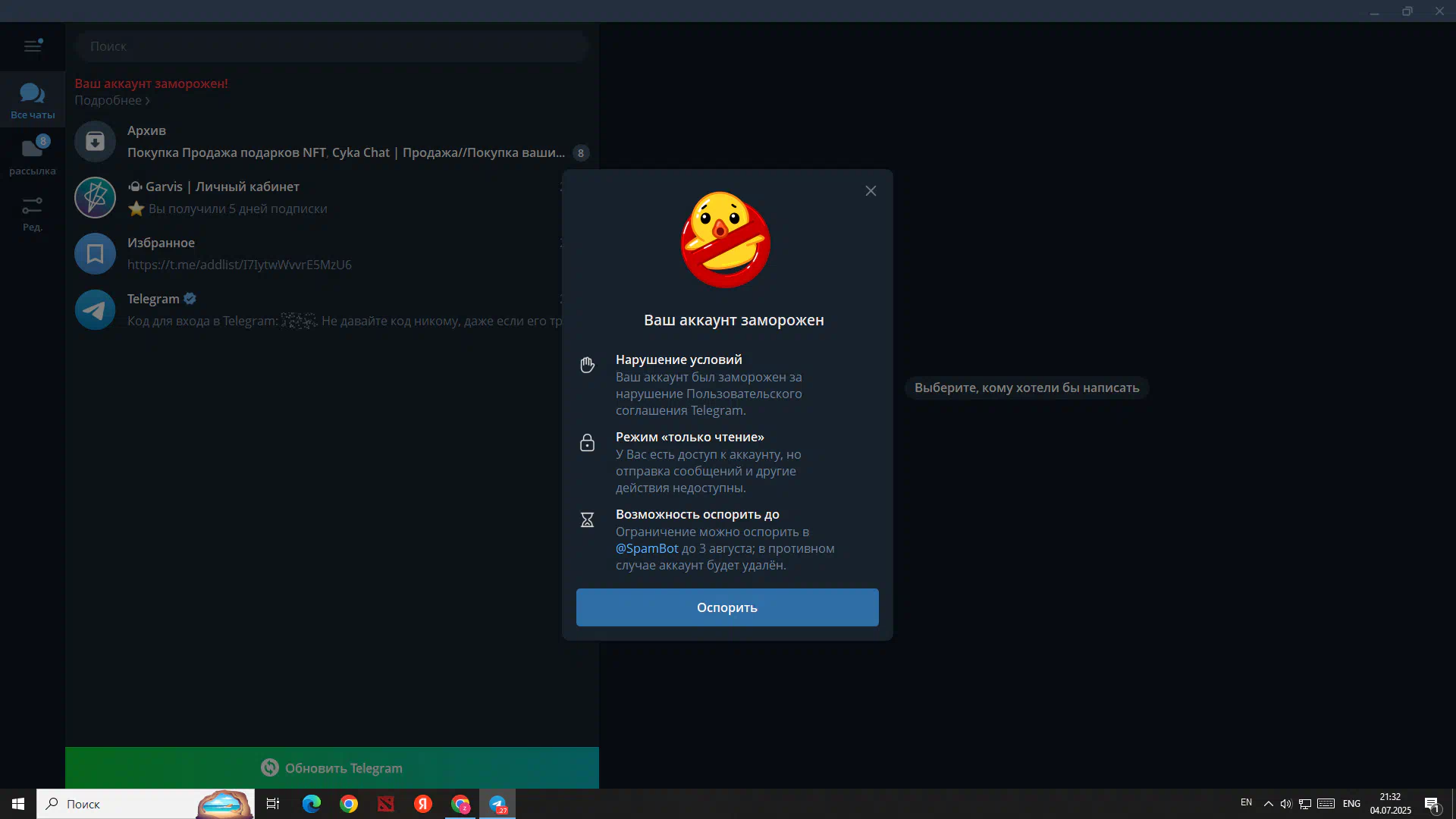1456x819 pixels.
Task: Select the 'Все чаты' folder tab
Action: (x=33, y=100)
